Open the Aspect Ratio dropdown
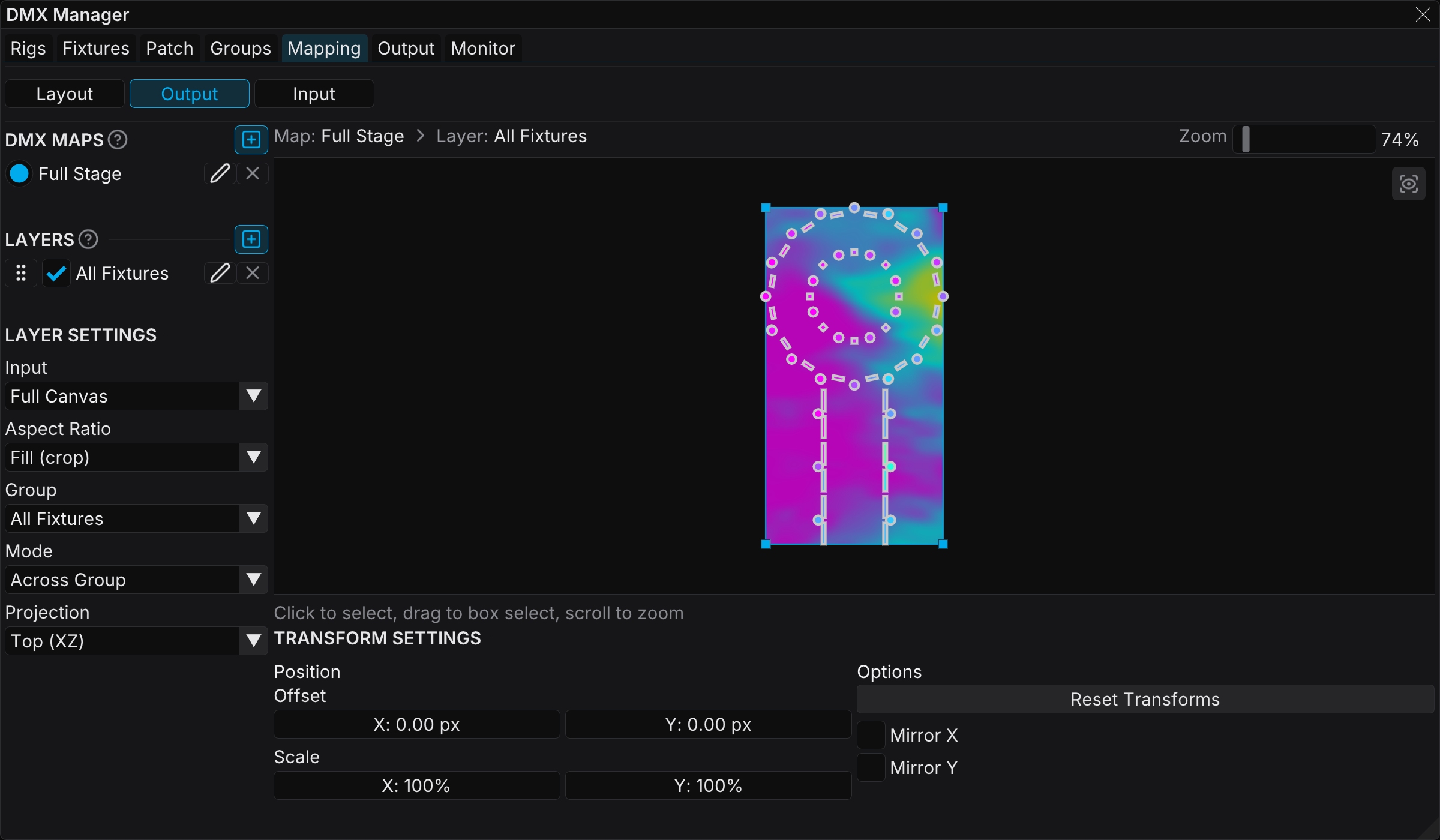This screenshot has width=1440, height=840. [x=136, y=457]
